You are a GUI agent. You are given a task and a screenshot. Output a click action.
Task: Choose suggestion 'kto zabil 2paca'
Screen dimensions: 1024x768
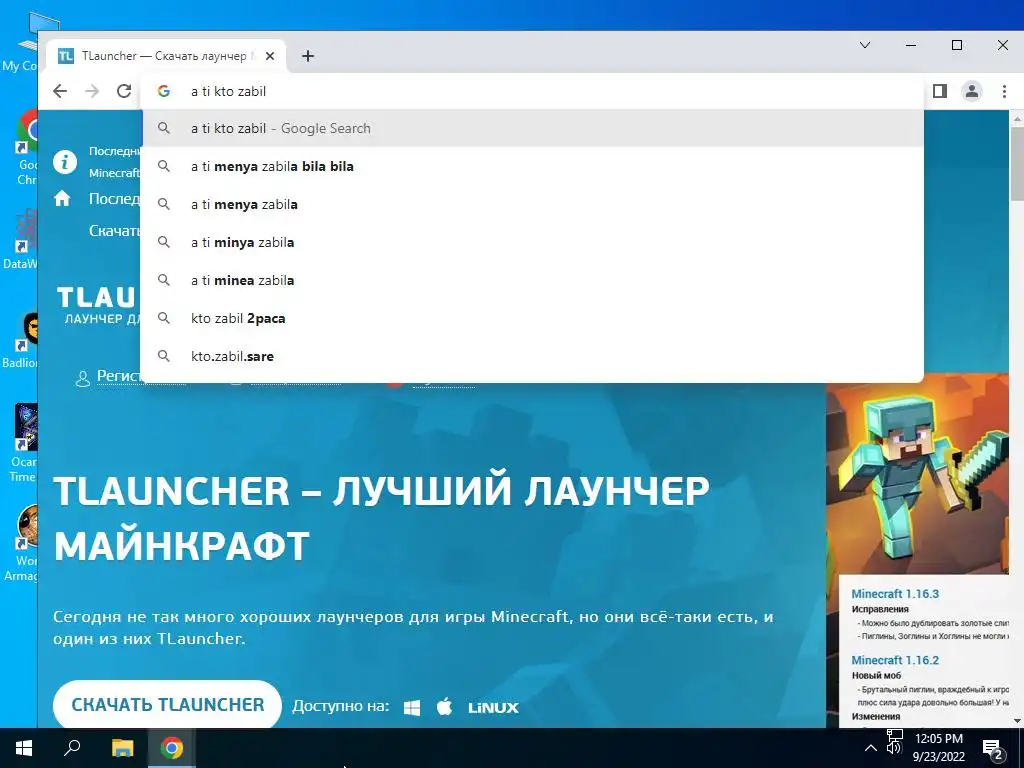pyautogui.click(x=532, y=318)
